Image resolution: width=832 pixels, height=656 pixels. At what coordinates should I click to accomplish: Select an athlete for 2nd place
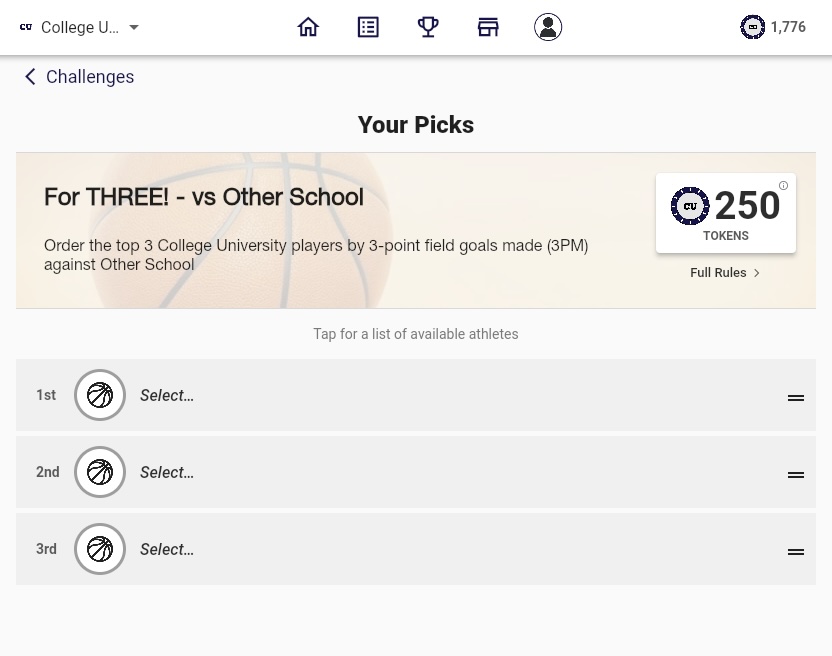pos(416,472)
